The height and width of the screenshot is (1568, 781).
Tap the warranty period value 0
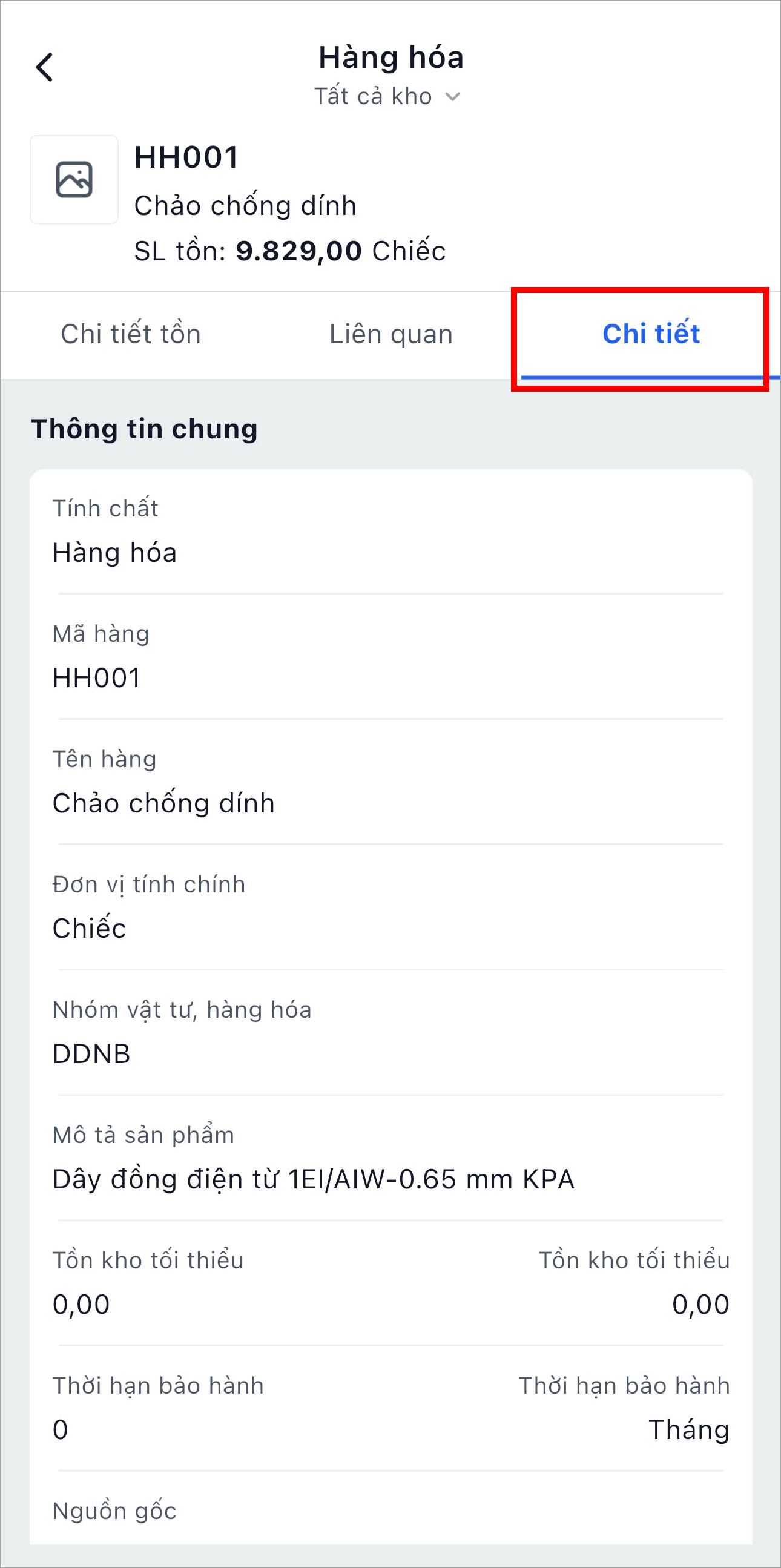(x=61, y=1430)
